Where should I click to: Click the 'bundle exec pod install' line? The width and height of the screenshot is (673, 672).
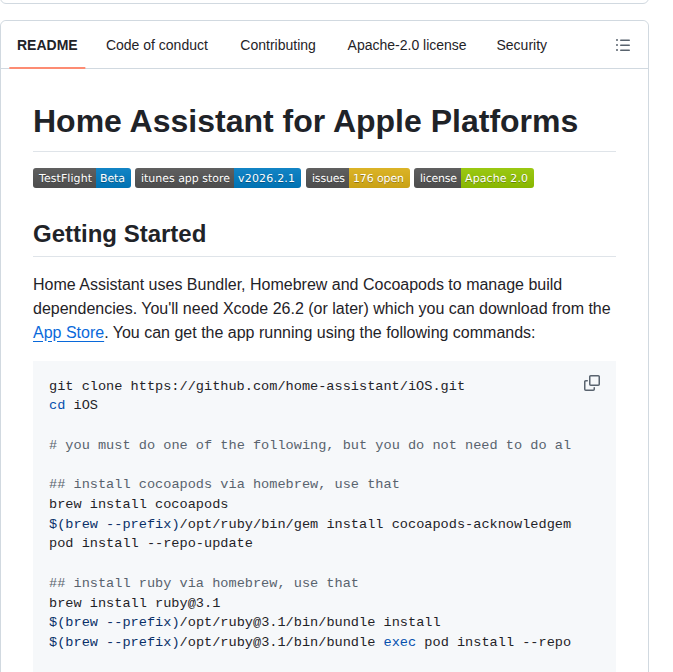click(310, 642)
